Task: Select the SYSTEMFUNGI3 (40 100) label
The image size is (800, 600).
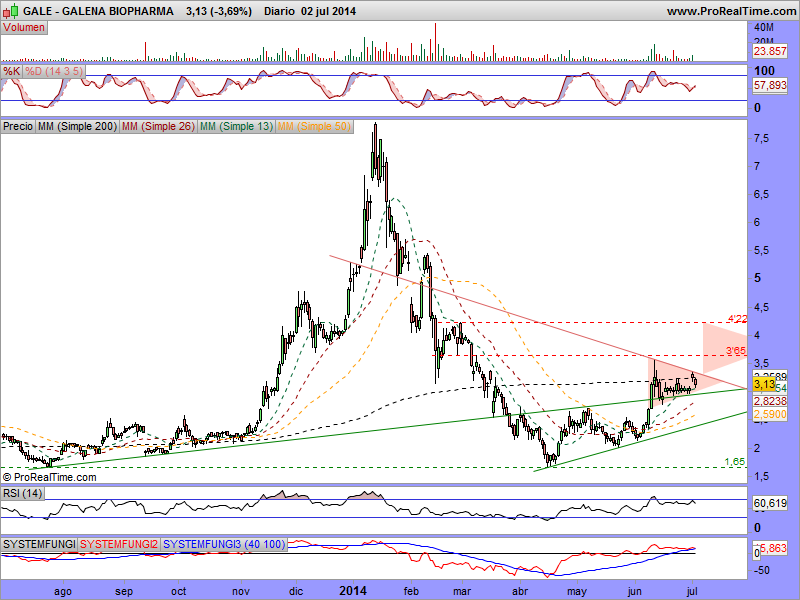Action: pyautogui.click(x=224, y=544)
